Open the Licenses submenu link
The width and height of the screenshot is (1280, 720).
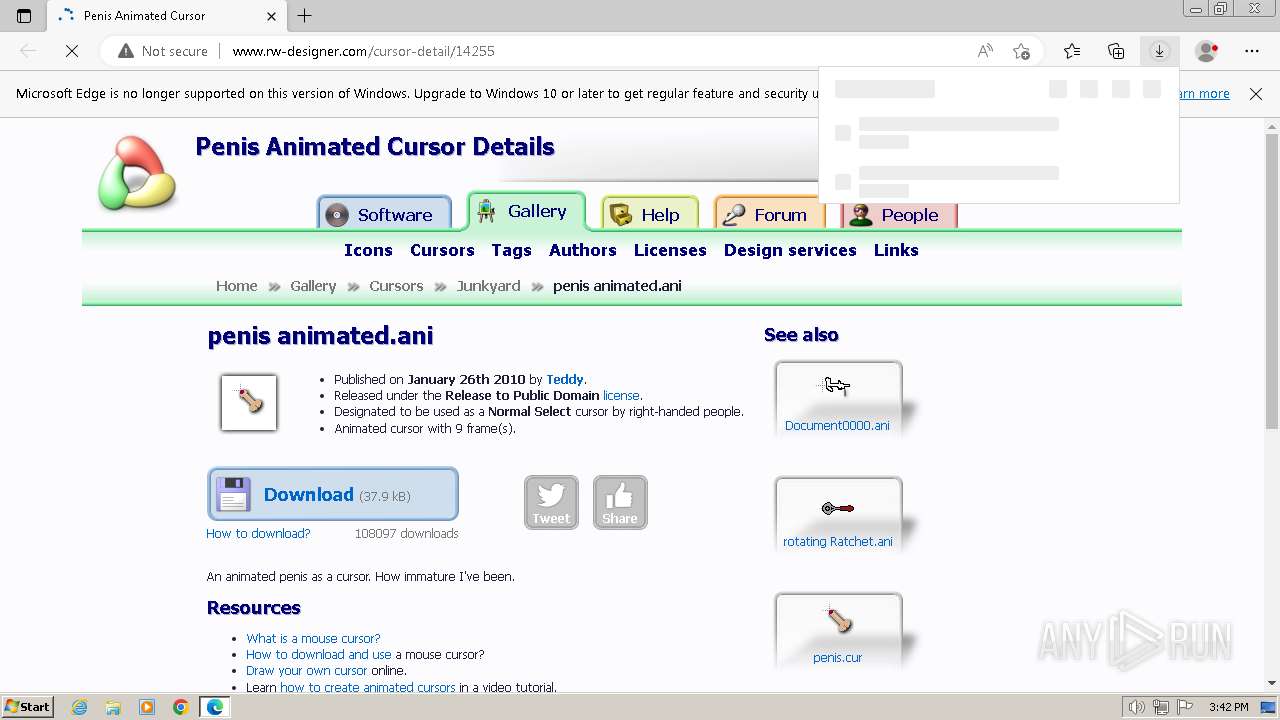(x=670, y=250)
